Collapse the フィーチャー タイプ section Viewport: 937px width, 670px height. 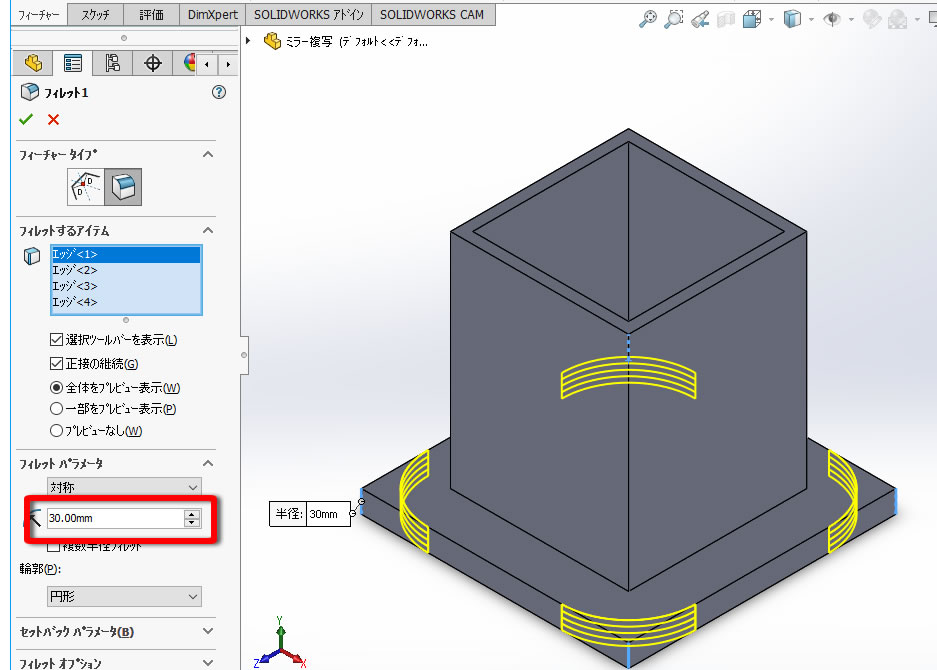tap(208, 154)
